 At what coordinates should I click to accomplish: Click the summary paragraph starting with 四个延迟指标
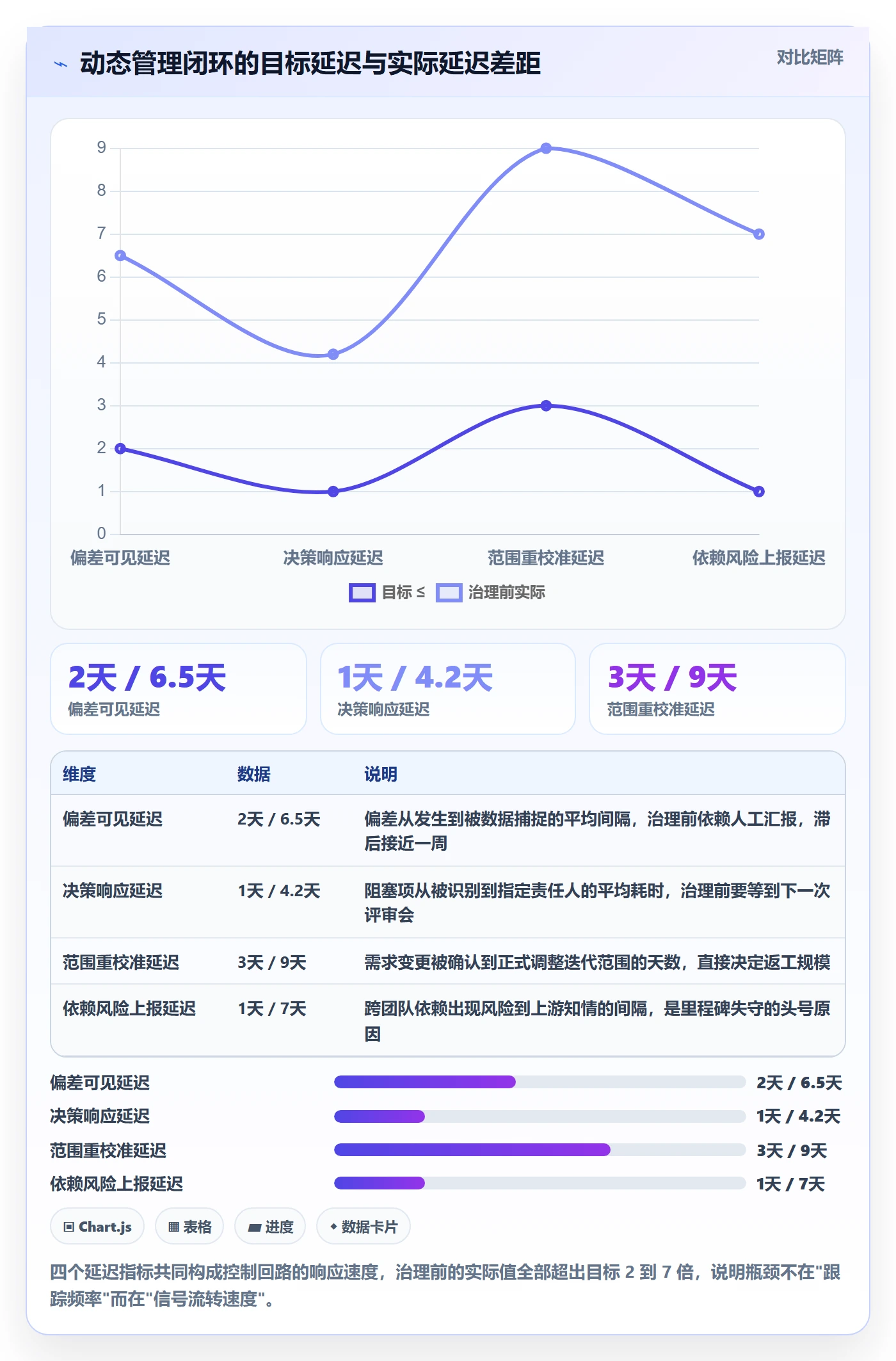tap(445, 1285)
